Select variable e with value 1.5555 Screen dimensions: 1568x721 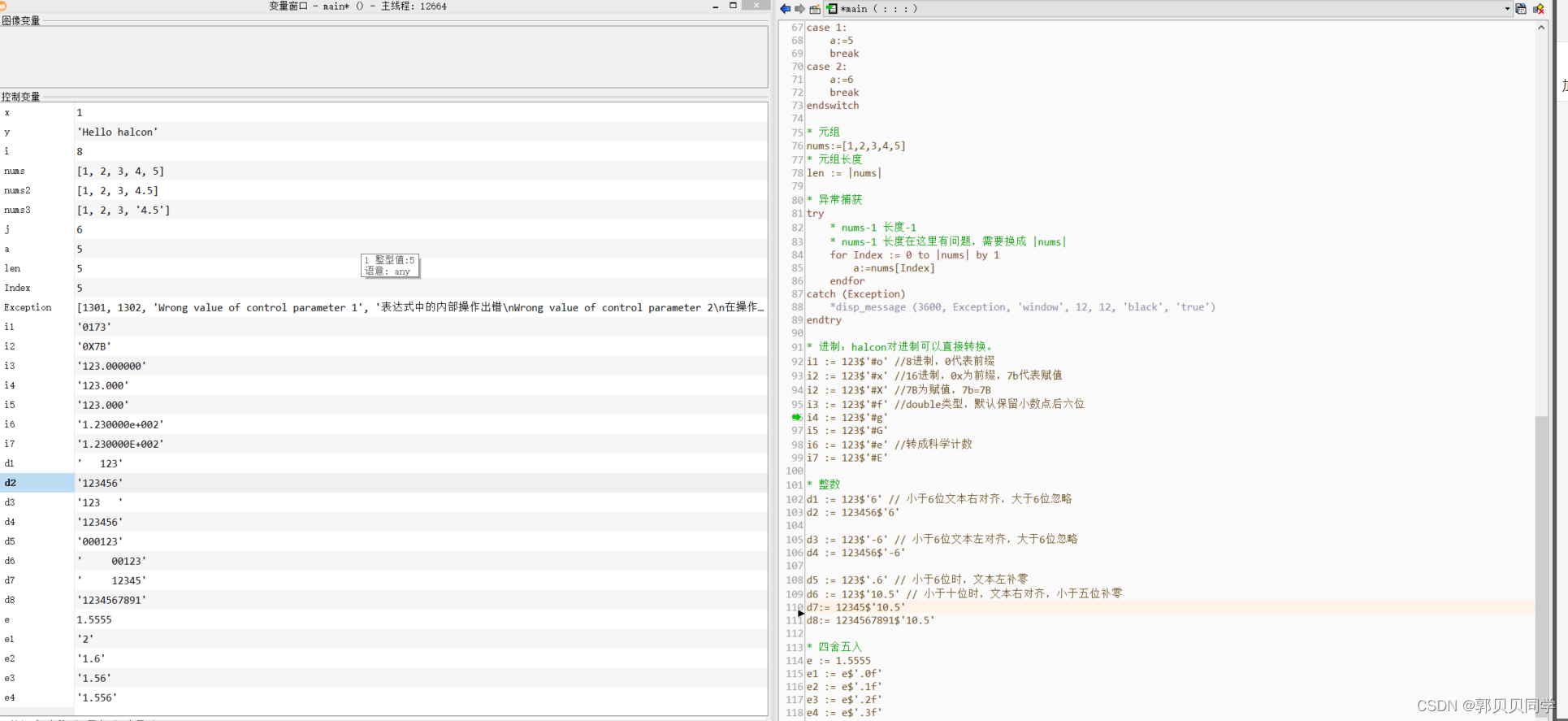pyautogui.click(x=383, y=619)
